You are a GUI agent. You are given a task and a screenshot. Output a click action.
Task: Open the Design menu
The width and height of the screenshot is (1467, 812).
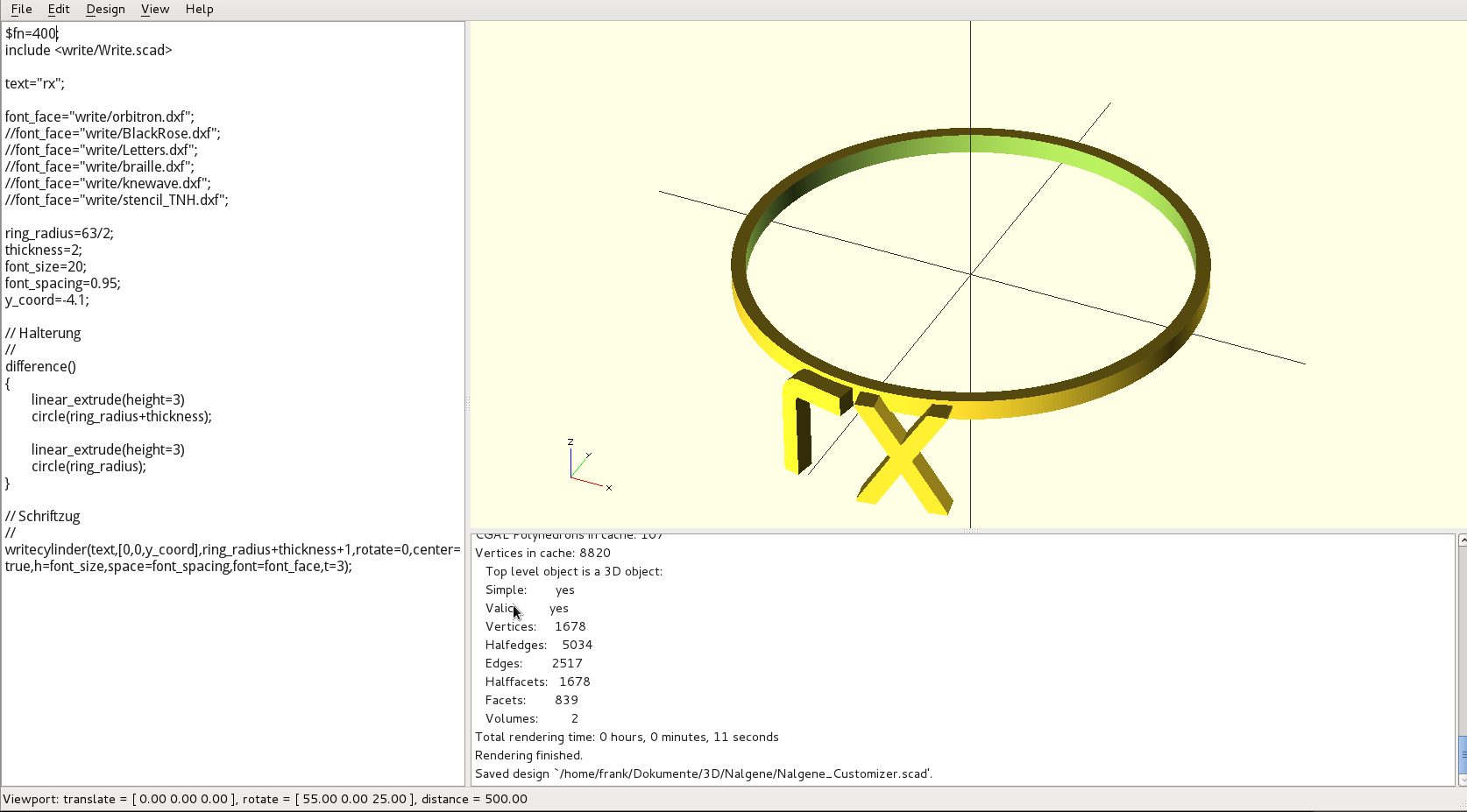pos(105,9)
